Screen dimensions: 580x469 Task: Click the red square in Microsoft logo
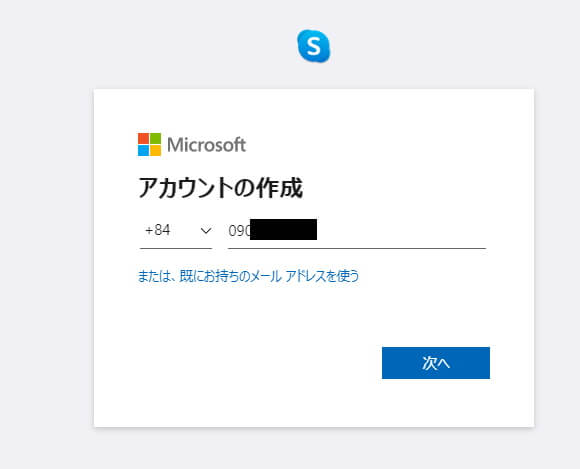144,139
